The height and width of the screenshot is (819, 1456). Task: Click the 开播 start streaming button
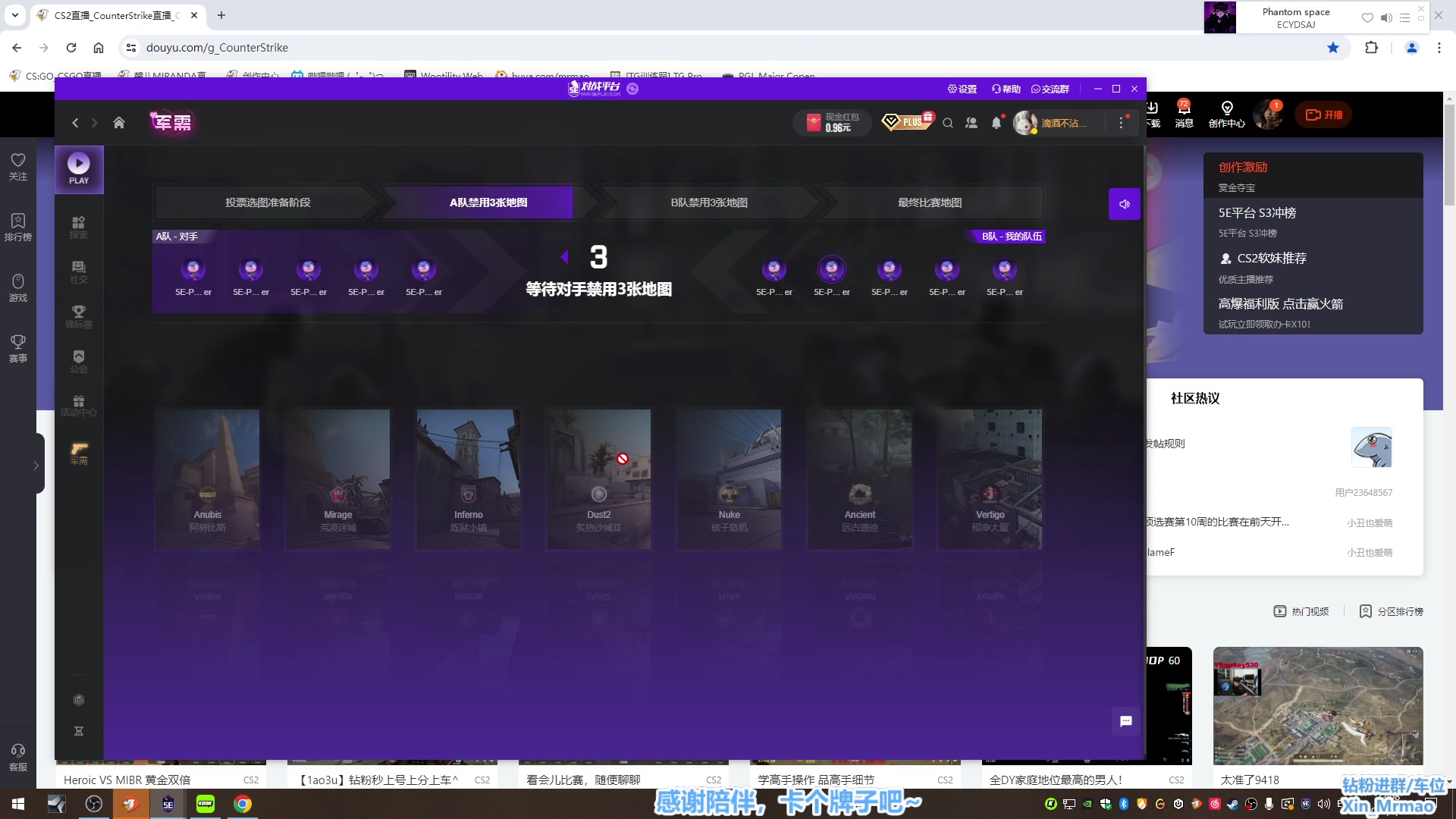(1324, 115)
